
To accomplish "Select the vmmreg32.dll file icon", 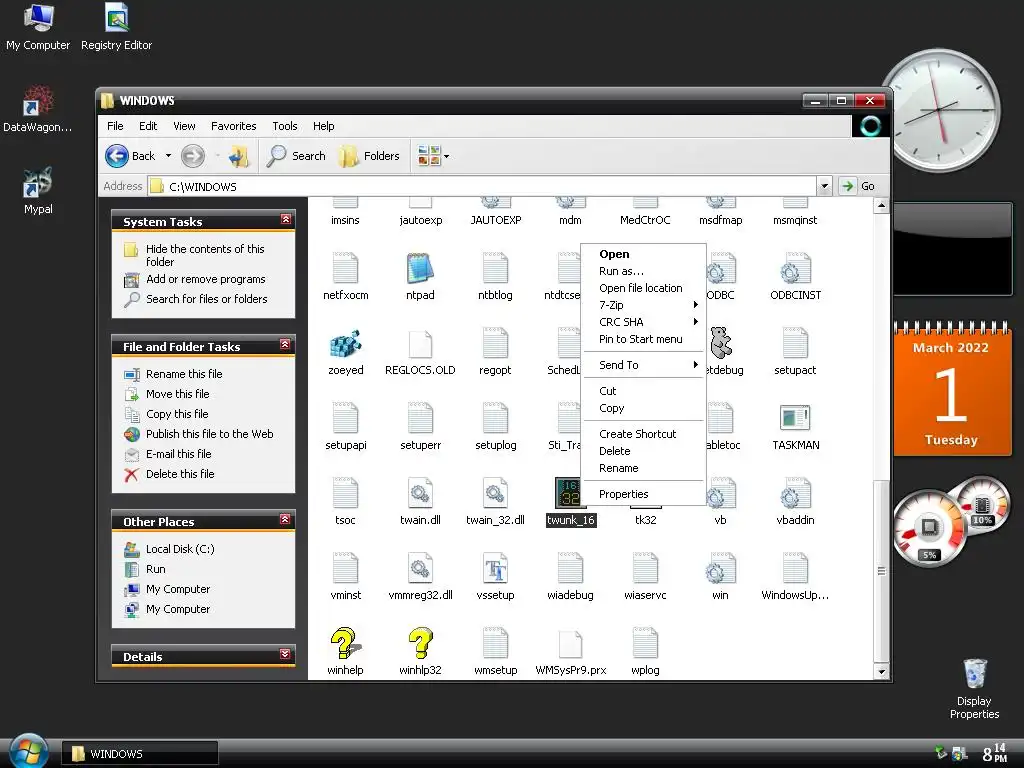I will (420, 568).
